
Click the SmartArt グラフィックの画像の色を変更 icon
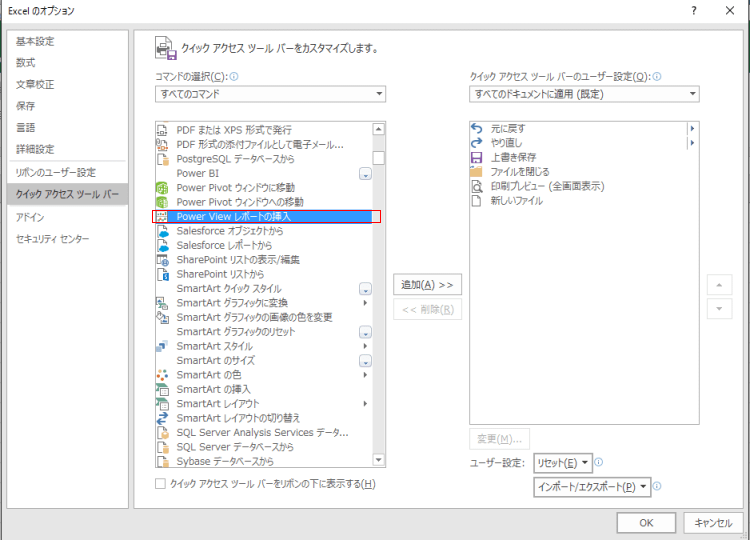coord(163,317)
